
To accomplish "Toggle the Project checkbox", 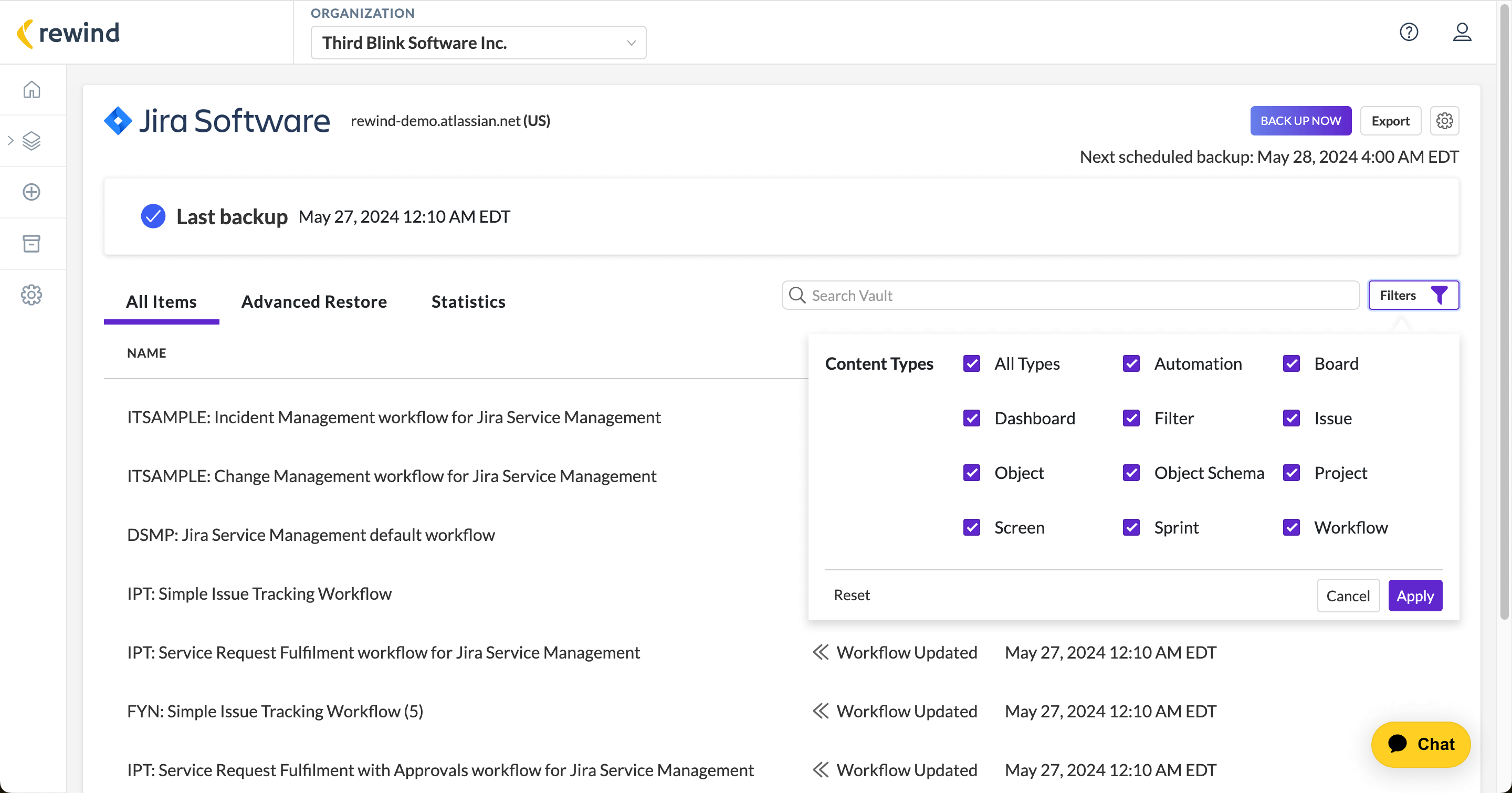I will point(1291,473).
